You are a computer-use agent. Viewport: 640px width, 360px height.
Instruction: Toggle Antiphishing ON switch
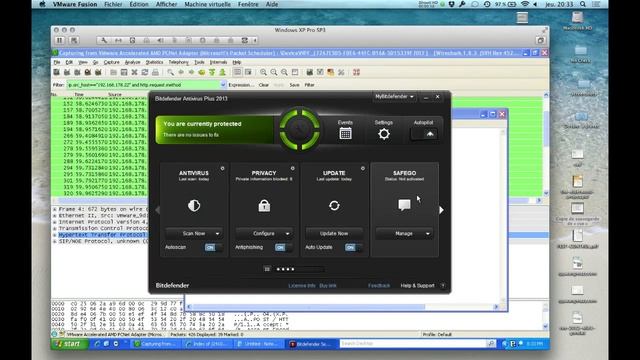click(x=283, y=247)
